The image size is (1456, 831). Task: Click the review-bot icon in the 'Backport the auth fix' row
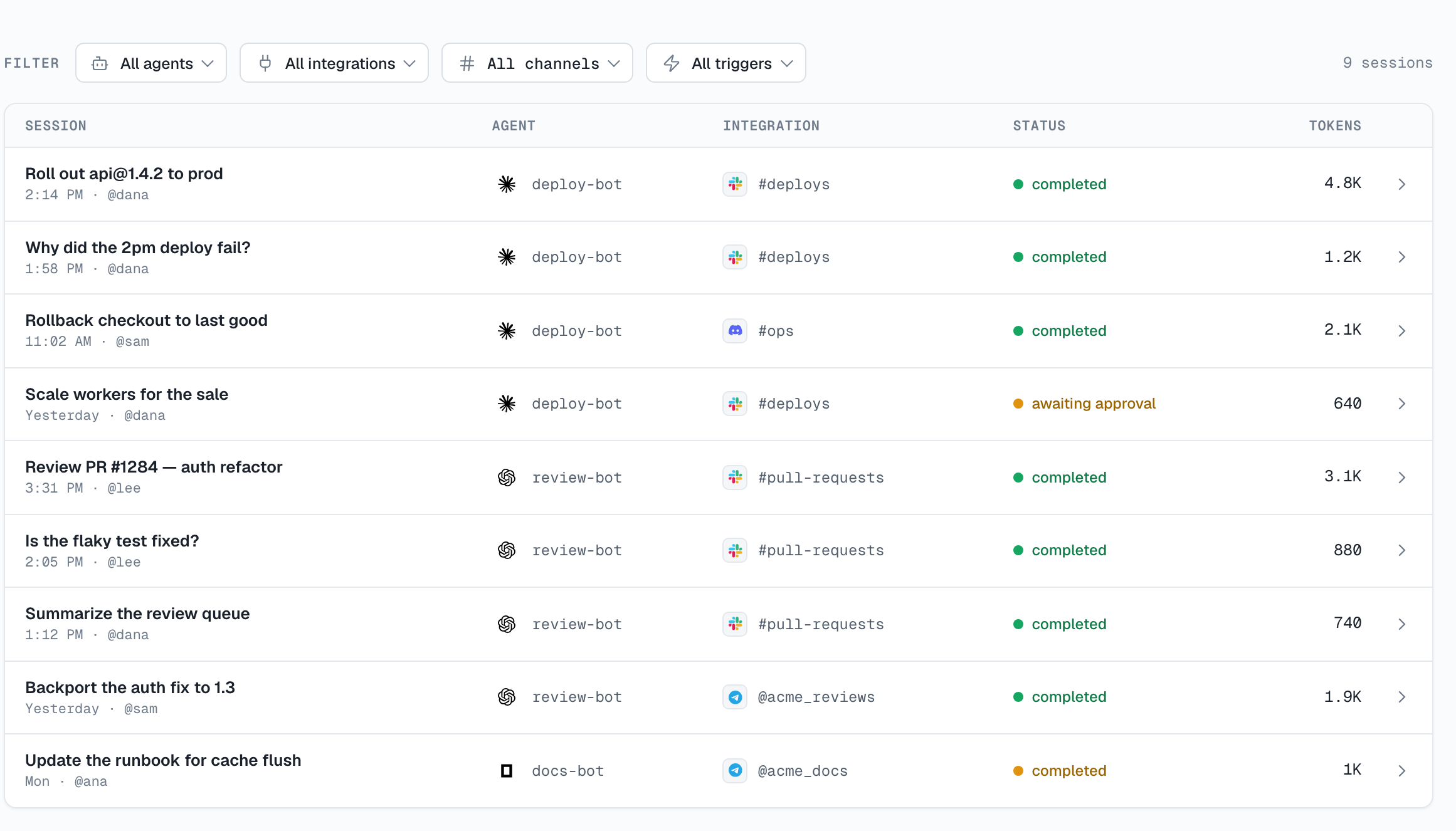click(x=507, y=697)
